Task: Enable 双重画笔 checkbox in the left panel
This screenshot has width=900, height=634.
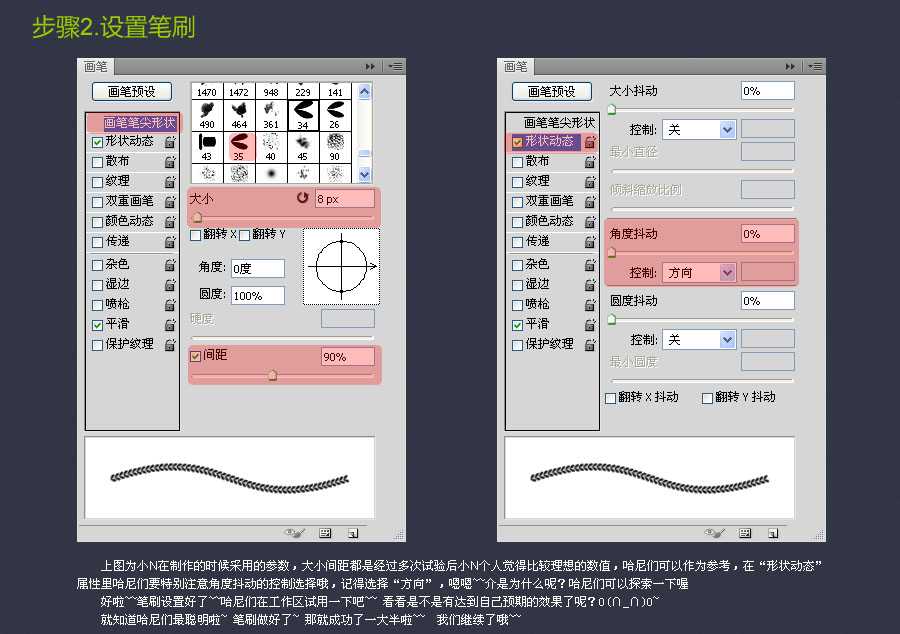Action: point(98,202)
